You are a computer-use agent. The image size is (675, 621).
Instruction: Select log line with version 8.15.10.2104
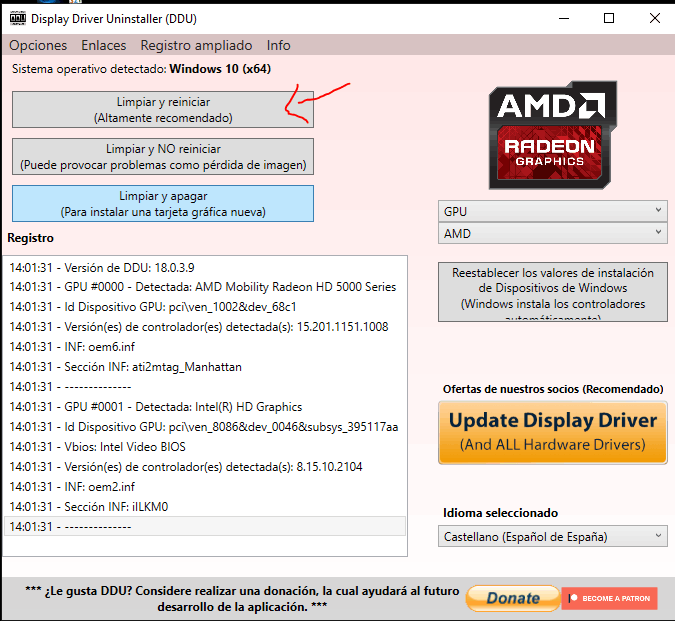(205, 467)
